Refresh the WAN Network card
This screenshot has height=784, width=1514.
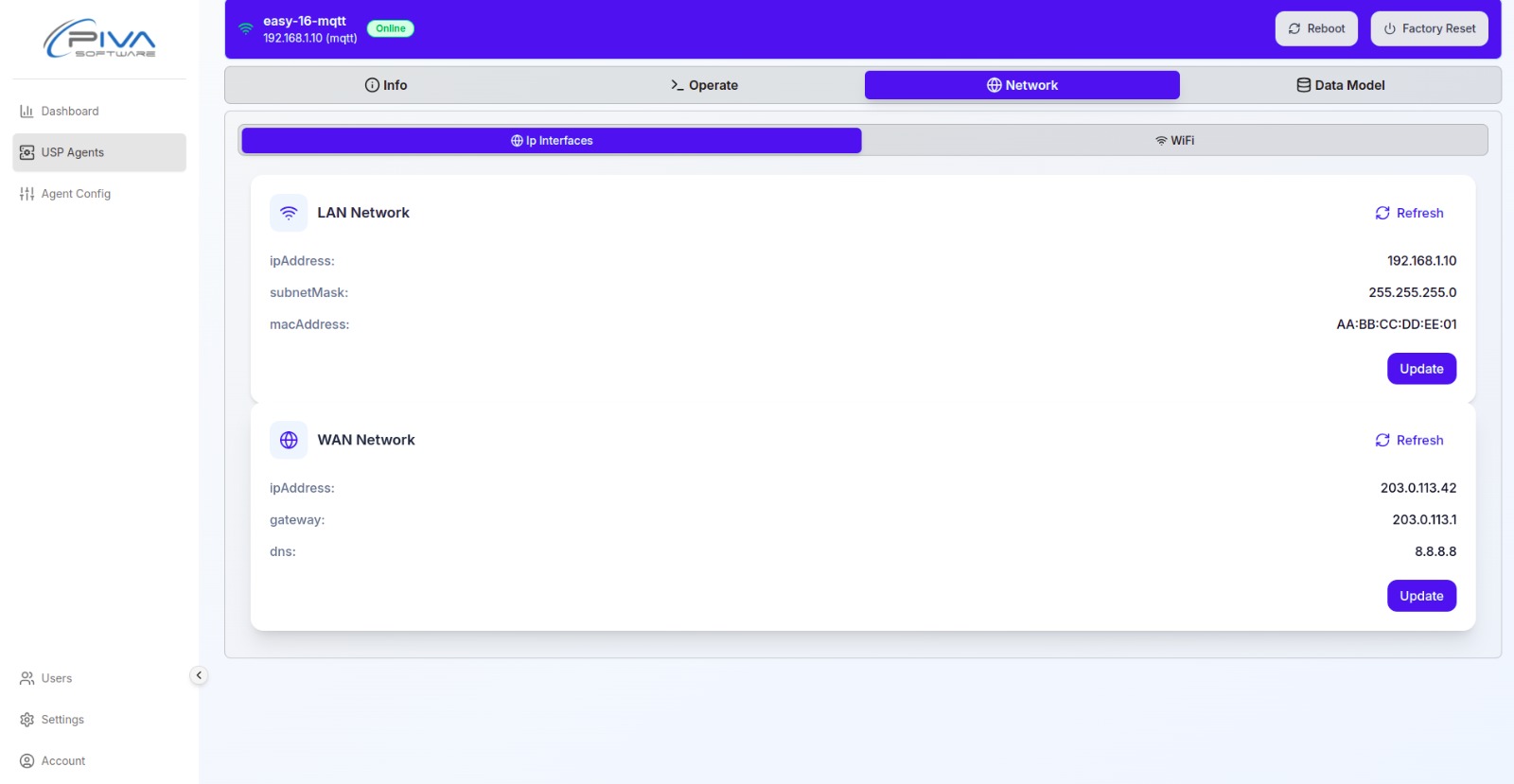click(x=1409, y=440)
